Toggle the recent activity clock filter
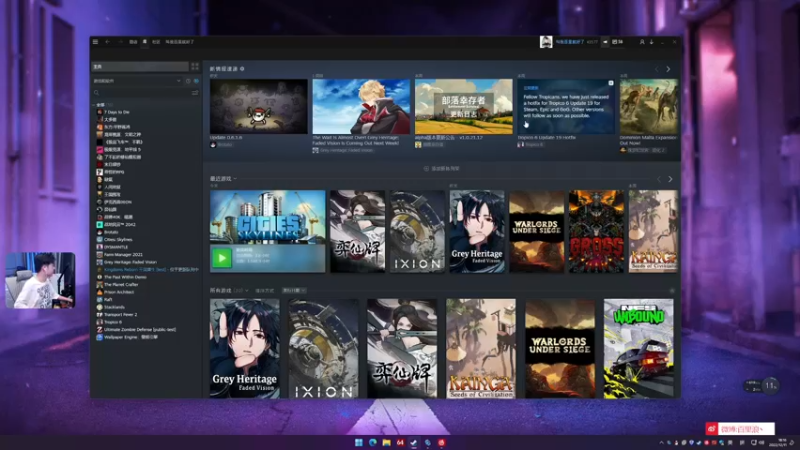 click(188, 81)
